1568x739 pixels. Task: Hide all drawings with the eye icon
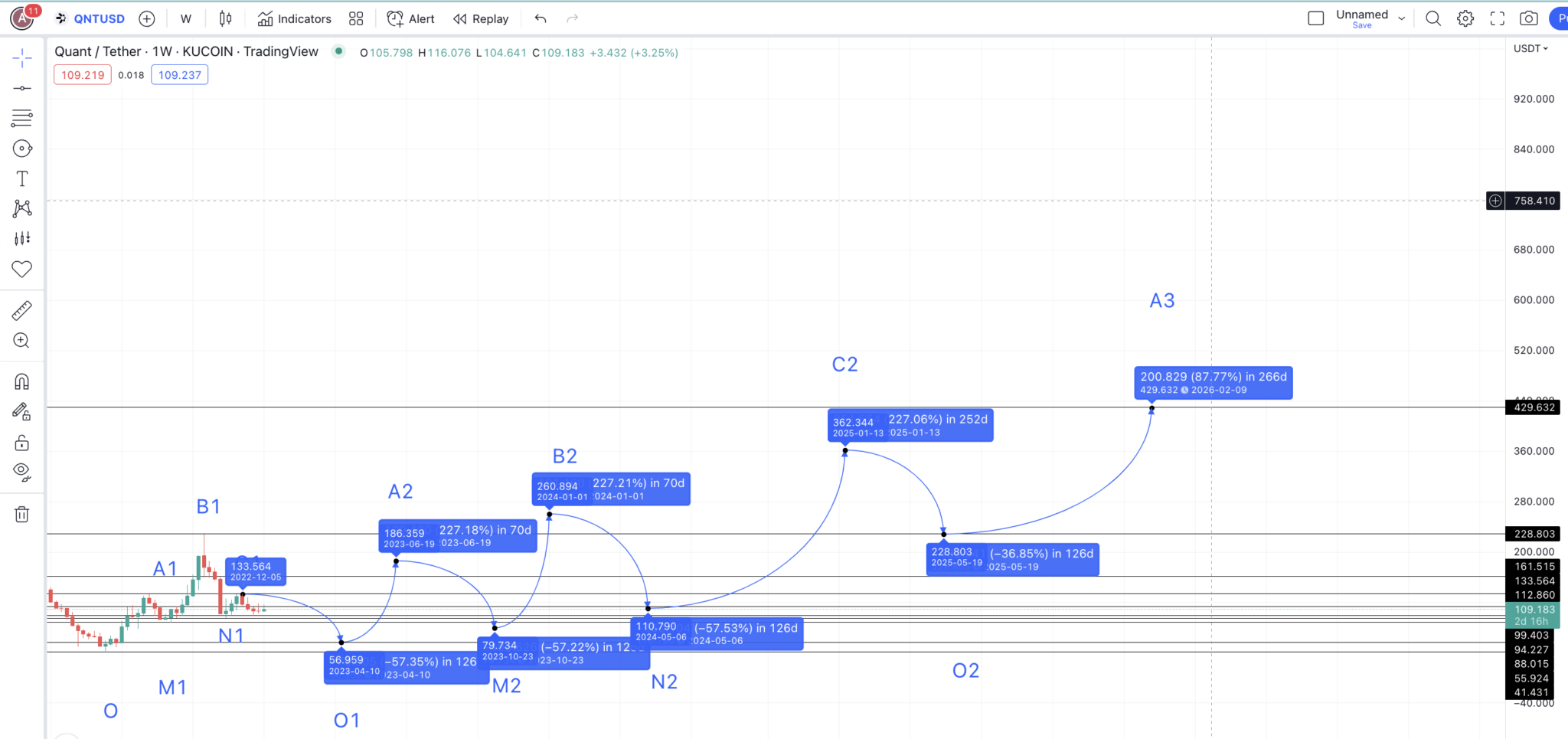(22, 473)
